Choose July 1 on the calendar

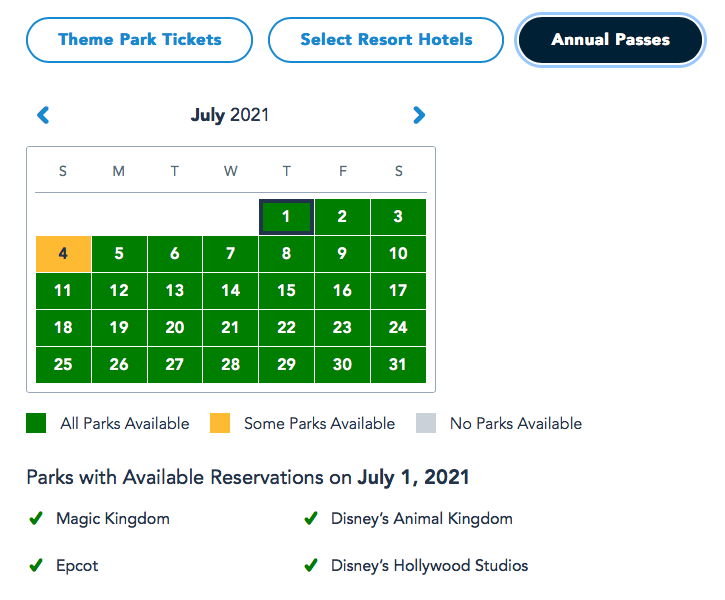[x=286, y=216]
